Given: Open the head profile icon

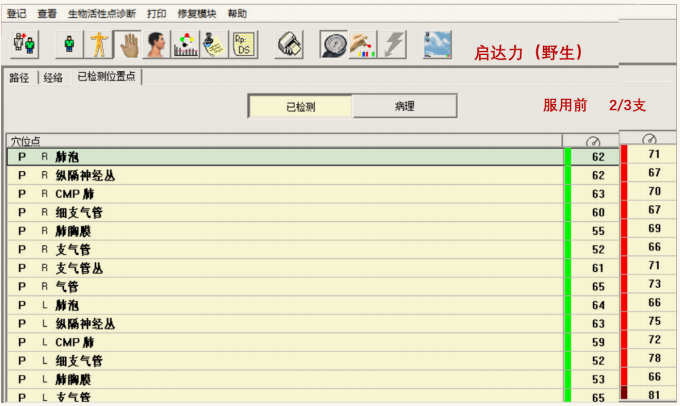Looking at the screenshot, I should click(x=155, y=44).
